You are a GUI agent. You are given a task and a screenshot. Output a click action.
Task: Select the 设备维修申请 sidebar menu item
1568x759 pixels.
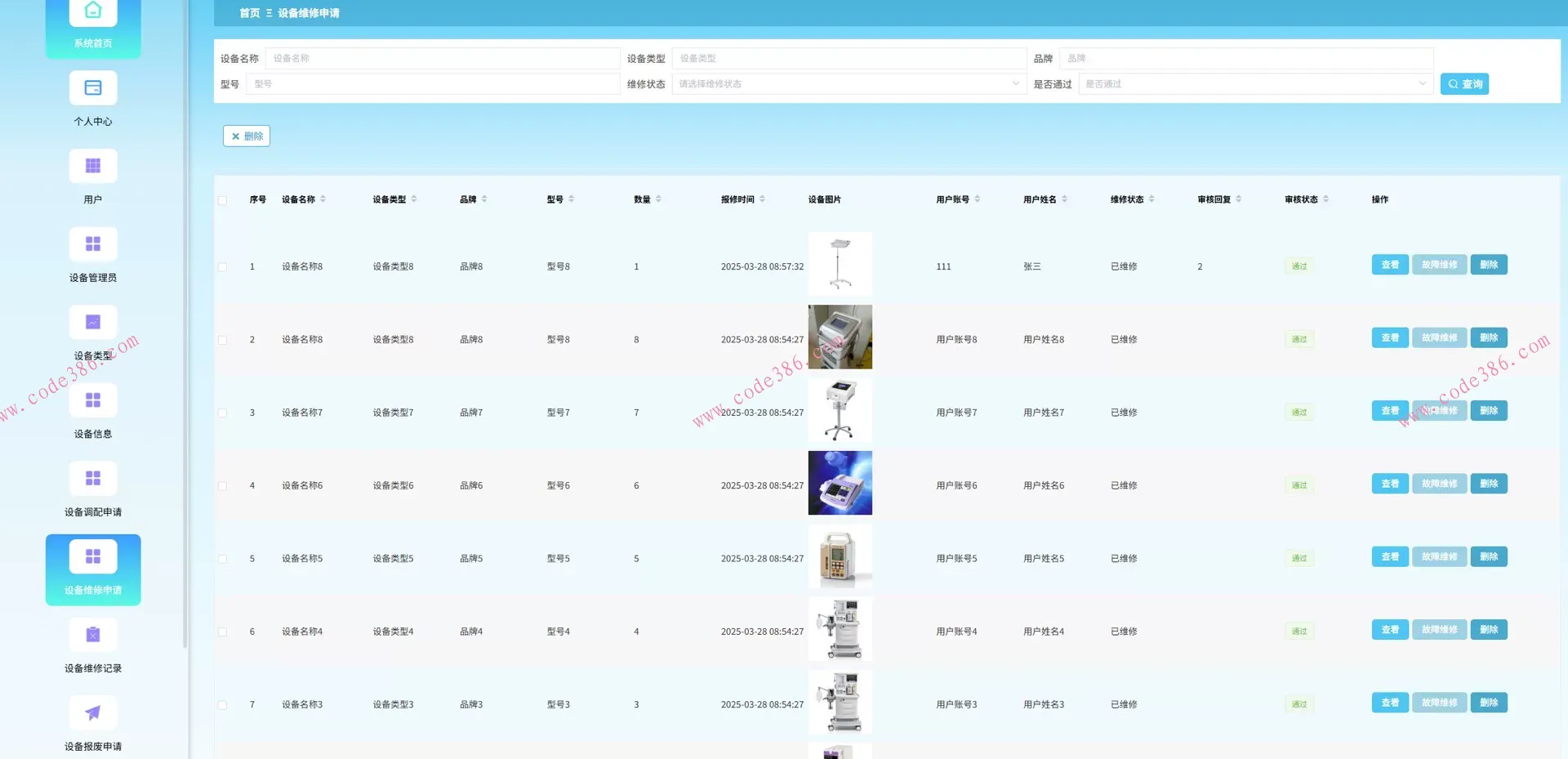[x=93, y=569]
